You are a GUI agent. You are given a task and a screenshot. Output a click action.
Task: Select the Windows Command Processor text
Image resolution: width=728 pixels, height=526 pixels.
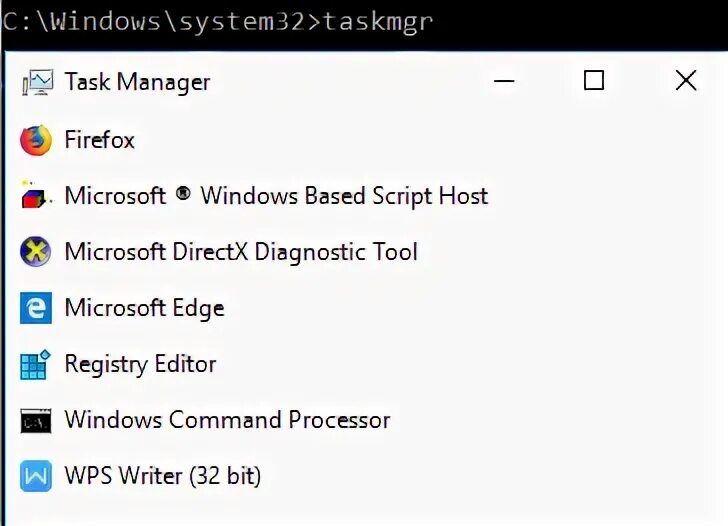click(x=228, y=420)
